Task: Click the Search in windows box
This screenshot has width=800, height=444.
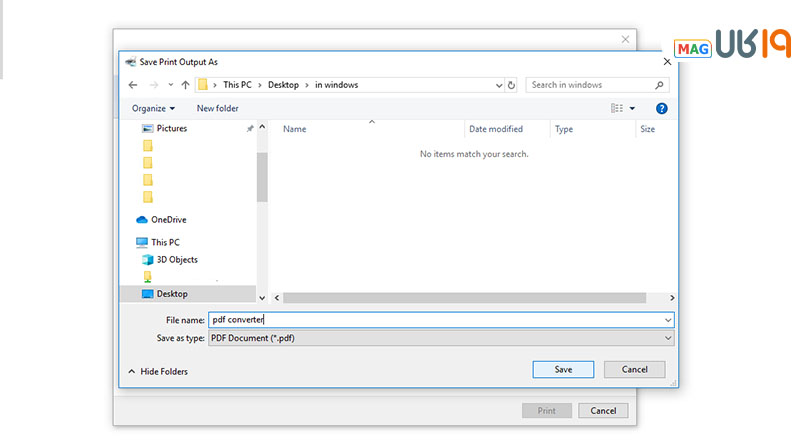Action: 590,85
